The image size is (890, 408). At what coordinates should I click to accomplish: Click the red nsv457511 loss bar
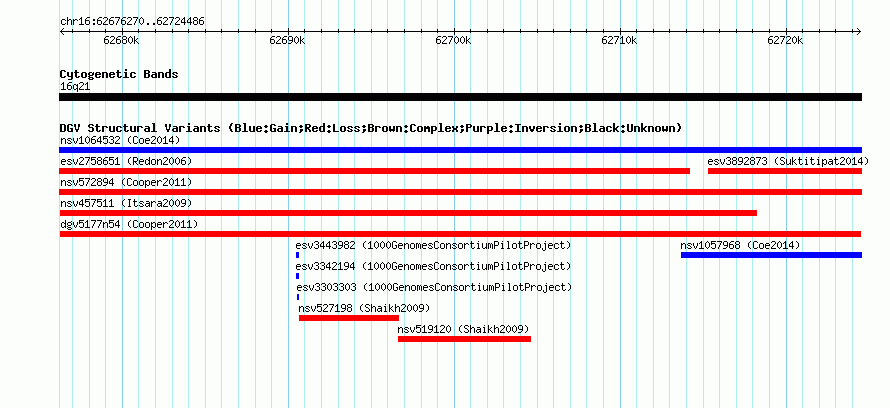click(x=408, y=213)
